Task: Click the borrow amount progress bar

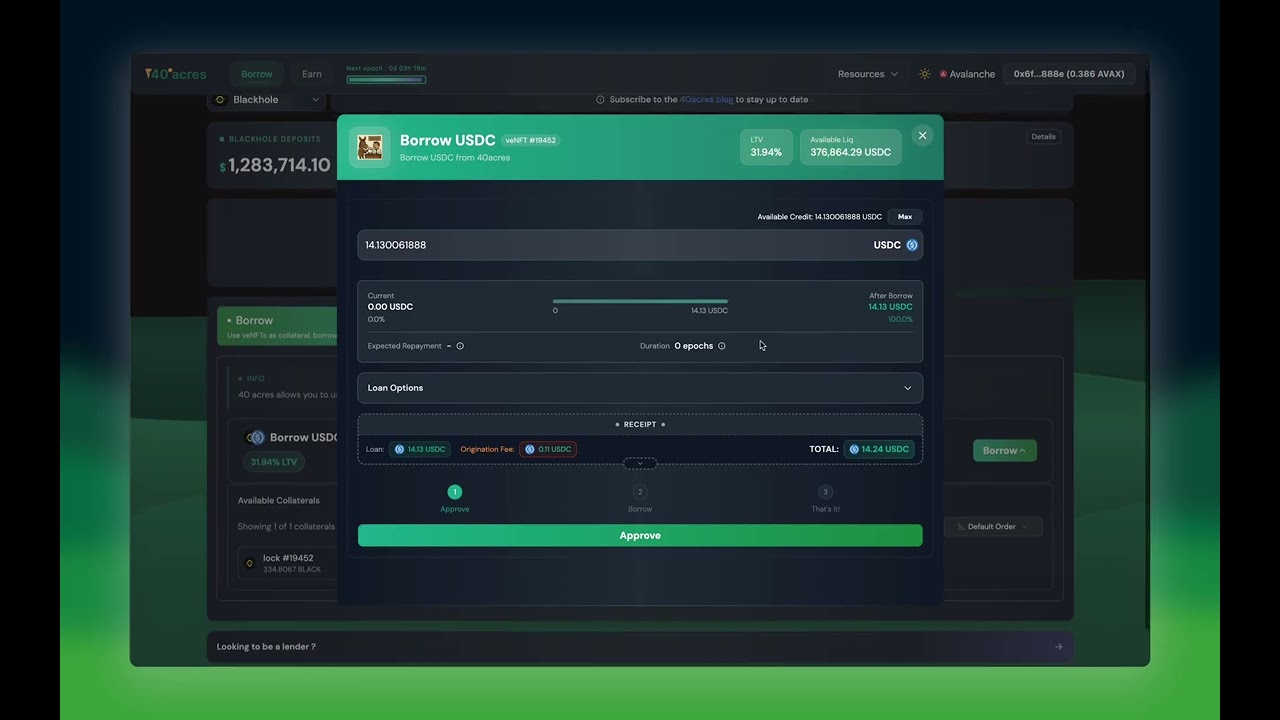Action: tap(640, 301)
